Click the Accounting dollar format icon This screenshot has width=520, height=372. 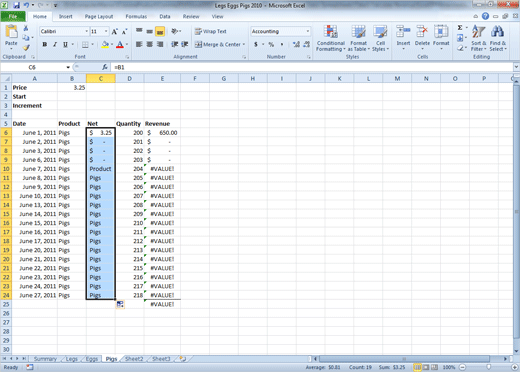256,44
